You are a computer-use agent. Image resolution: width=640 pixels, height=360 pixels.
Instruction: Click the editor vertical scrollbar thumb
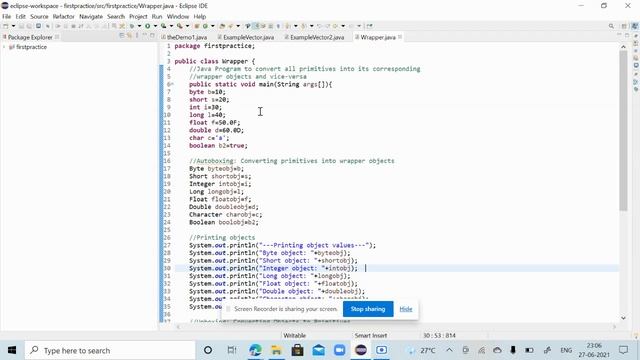coord(623,131)
